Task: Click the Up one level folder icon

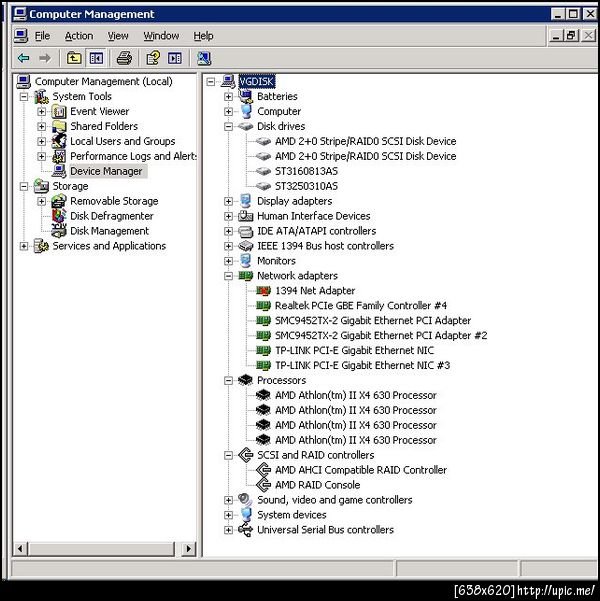Action: coord(74,58)
